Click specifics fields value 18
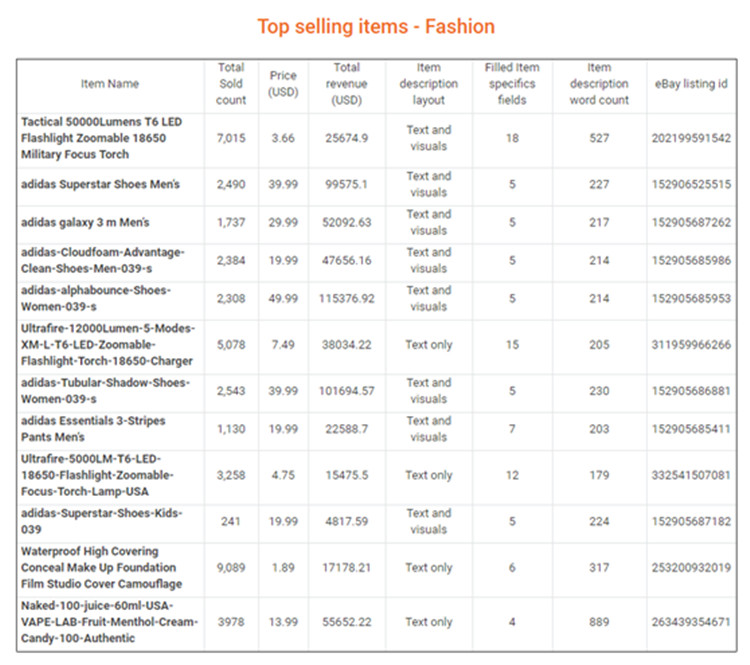 (512, 138)
